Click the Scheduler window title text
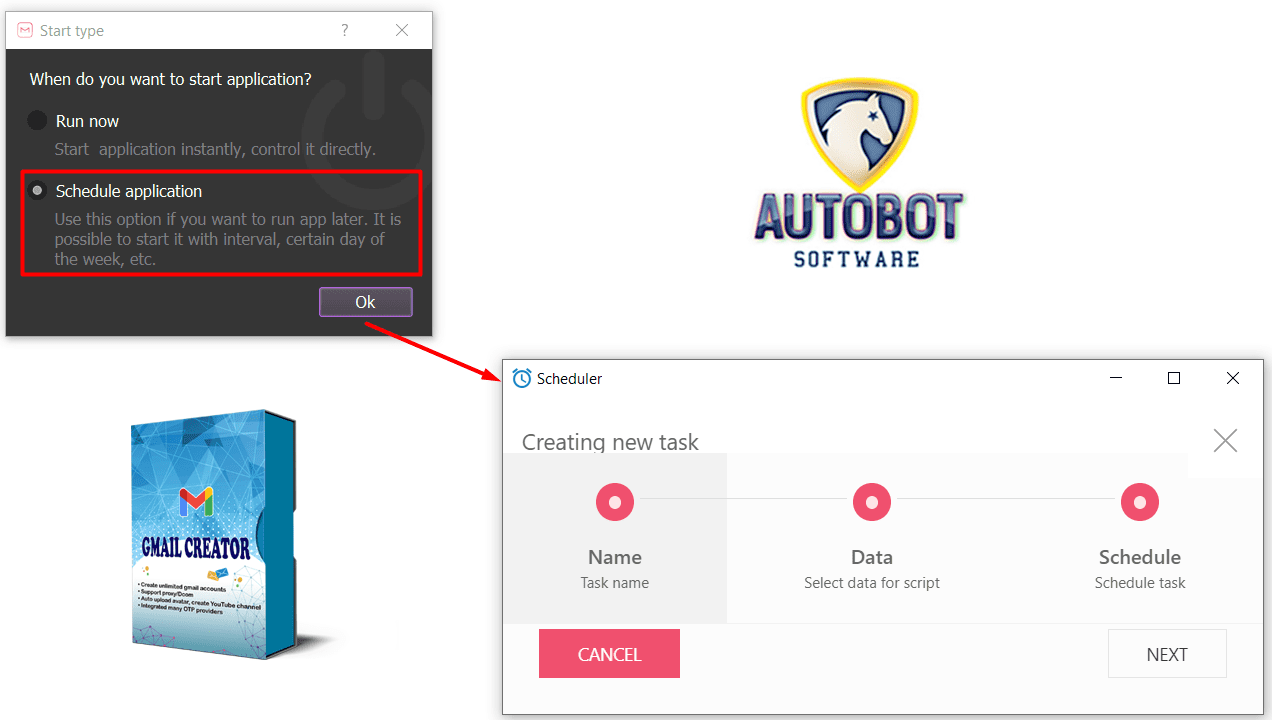This screenshot has width=1272, height=720. click(x=569, y=379)
